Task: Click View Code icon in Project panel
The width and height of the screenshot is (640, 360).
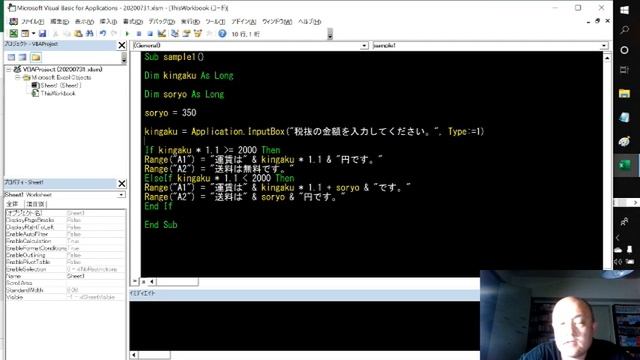Action: pos(11,58)
